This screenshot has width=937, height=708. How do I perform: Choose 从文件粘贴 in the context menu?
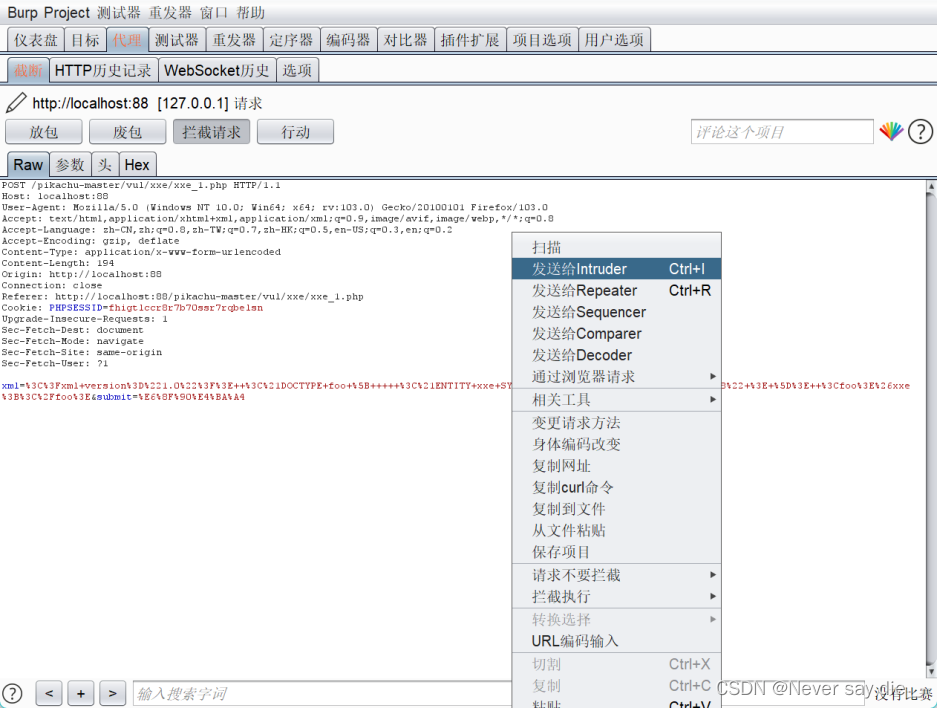(617, 531)
